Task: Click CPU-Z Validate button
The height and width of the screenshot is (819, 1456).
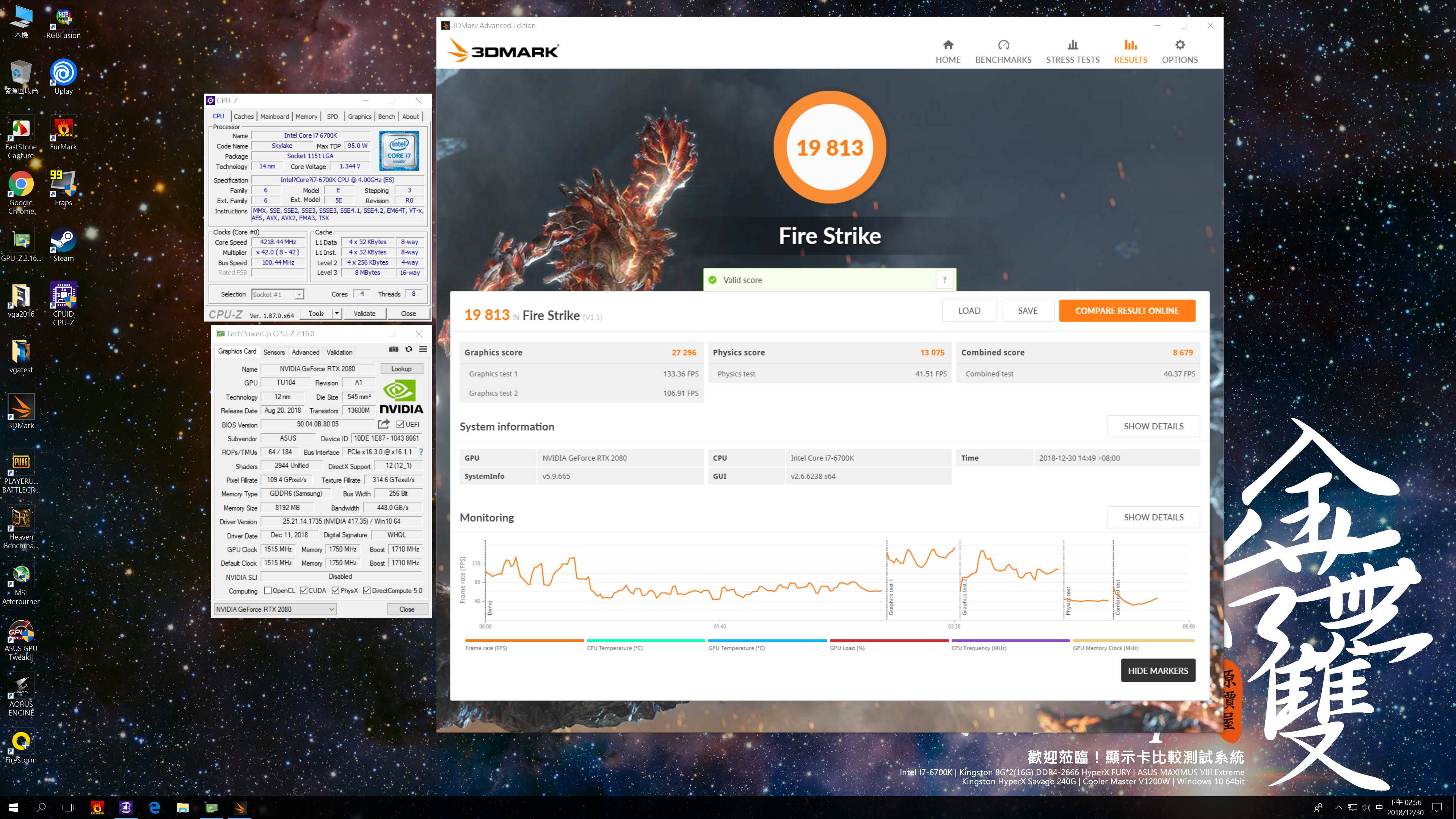Action: (364, 313)
